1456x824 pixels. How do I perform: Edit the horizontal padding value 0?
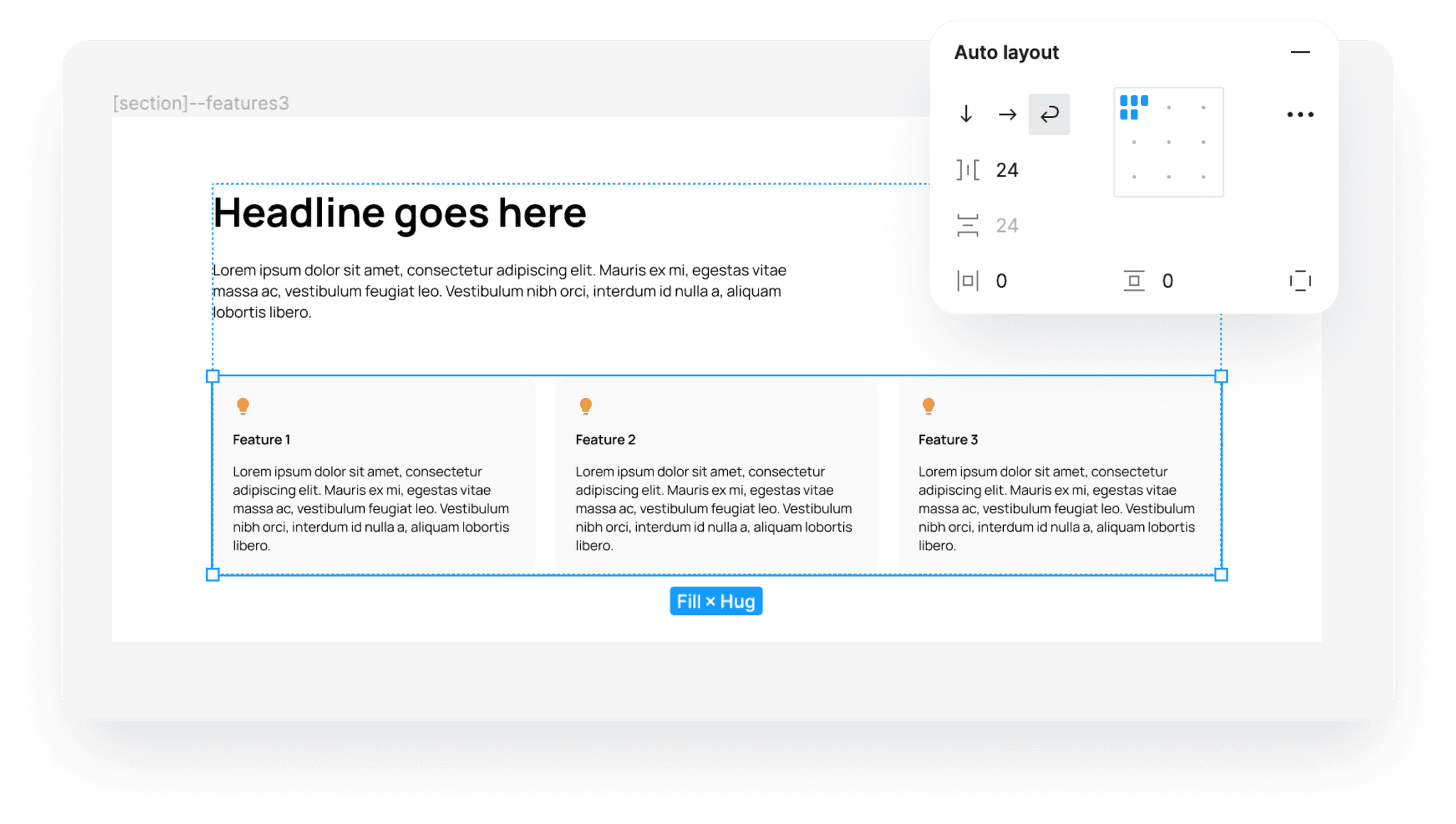click(1001, 280)
